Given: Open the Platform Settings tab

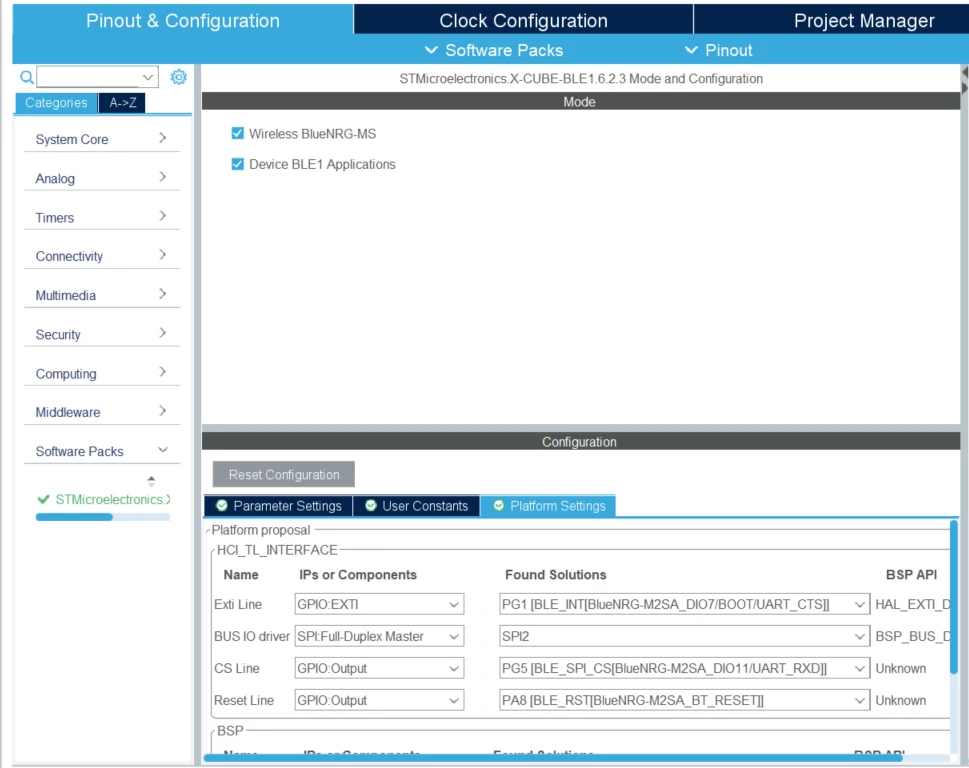Looking at the screenshot, I should pos(548,506).
